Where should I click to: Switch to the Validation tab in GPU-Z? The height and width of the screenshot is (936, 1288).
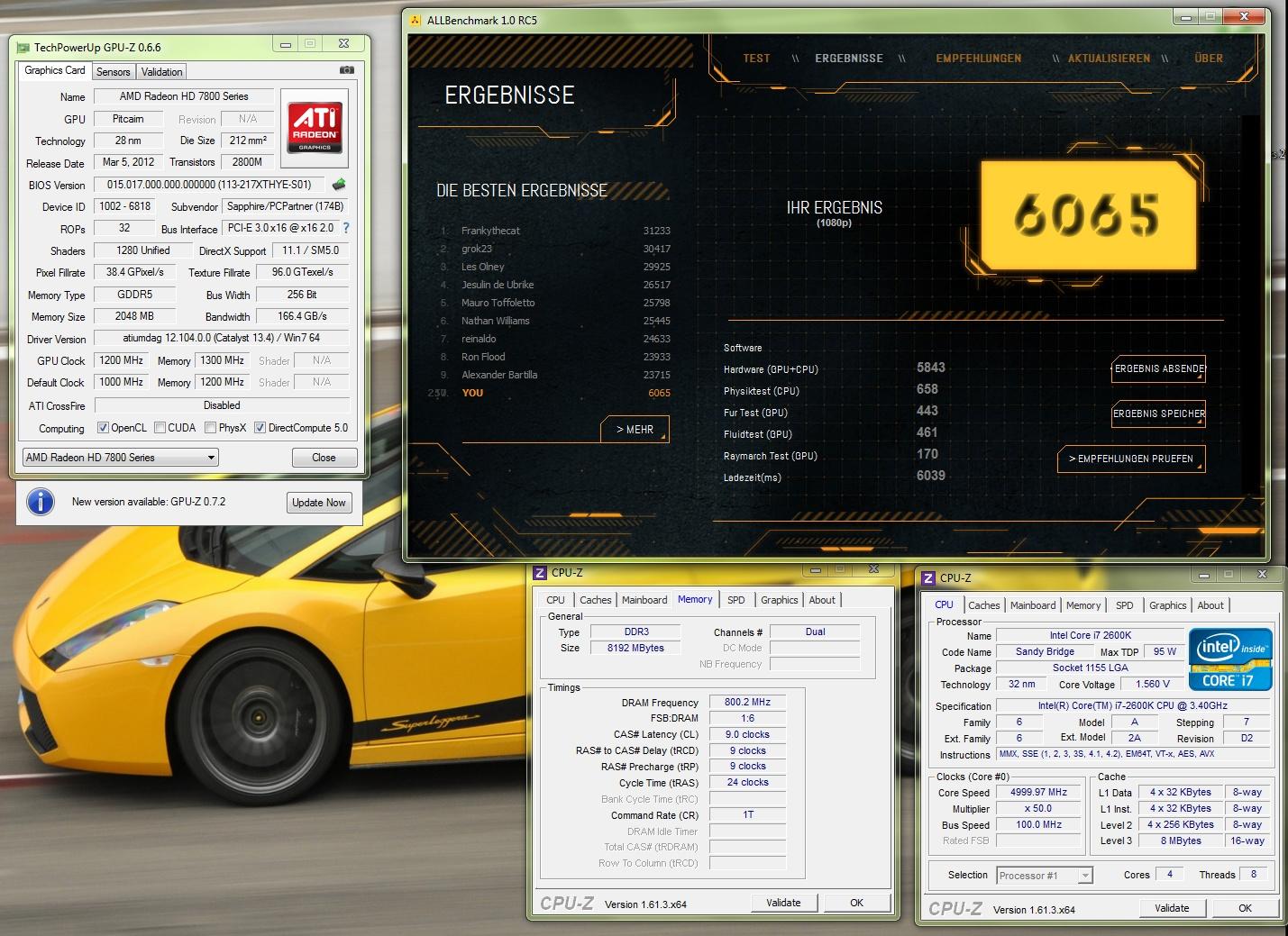tap(162, 71)
